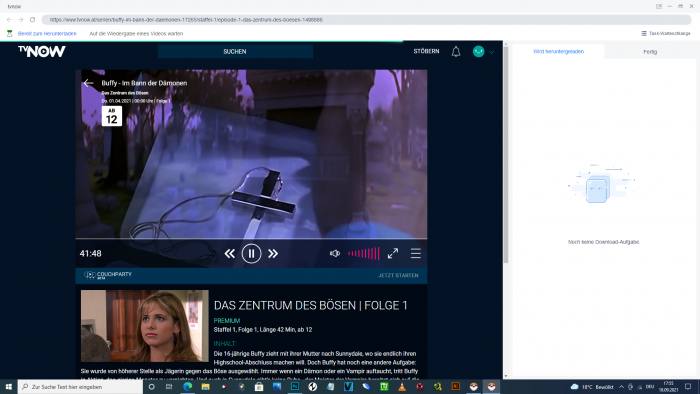Expand the profile dropdown chevron

click(492, 52)
